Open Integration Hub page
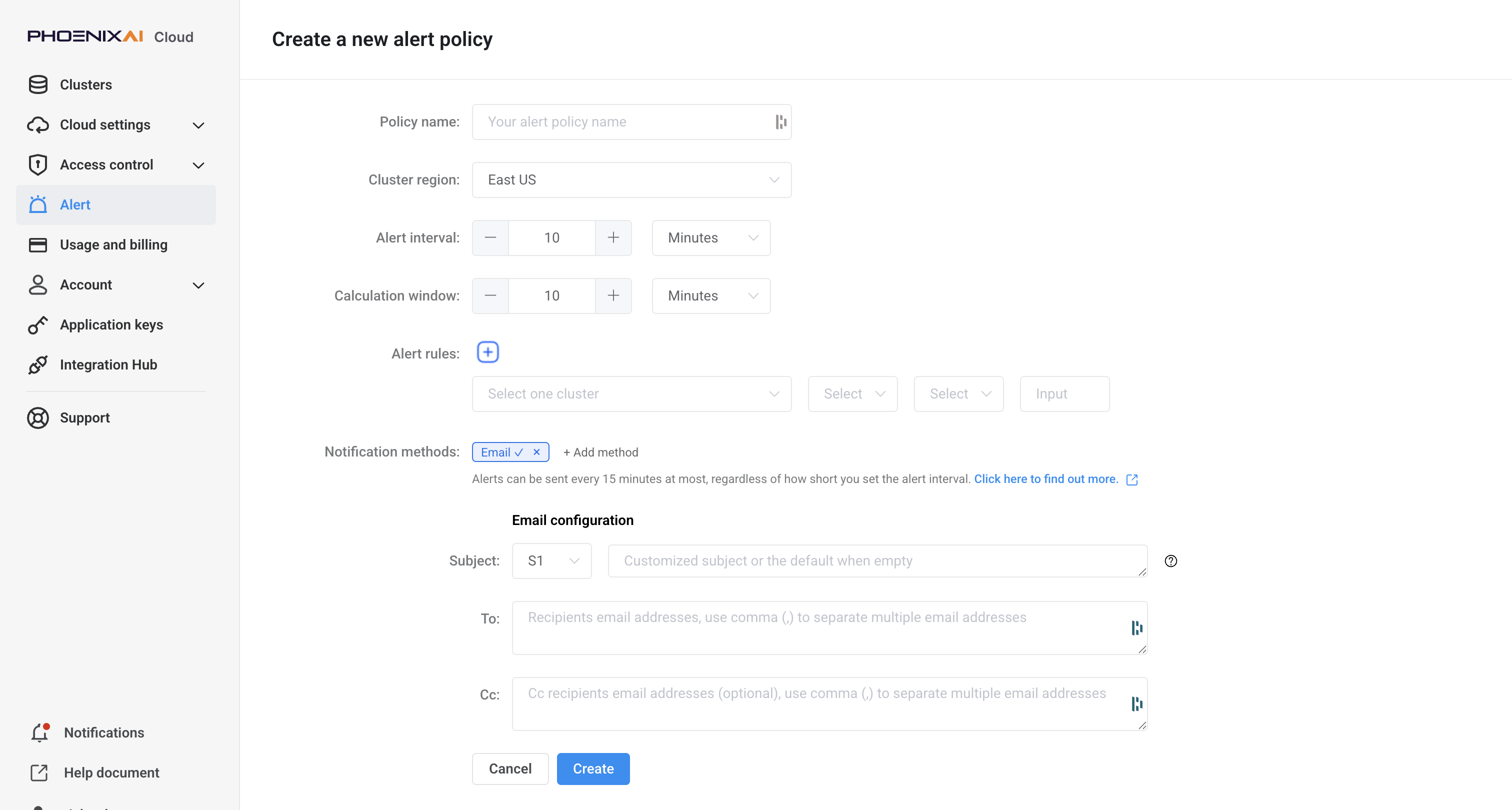The height and width of the screenshot is (810, 1512). point(116,364)
